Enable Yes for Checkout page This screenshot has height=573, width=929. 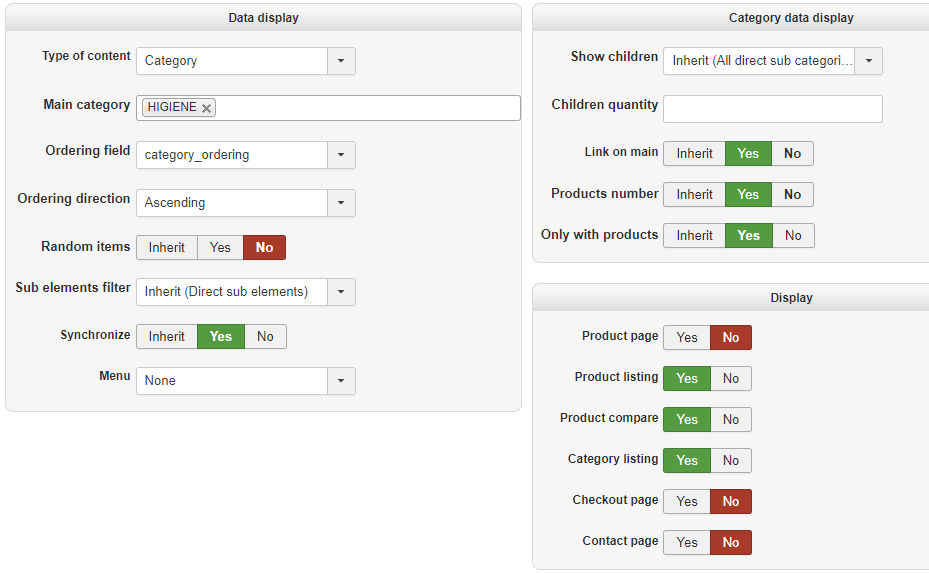tap(687, 501)
